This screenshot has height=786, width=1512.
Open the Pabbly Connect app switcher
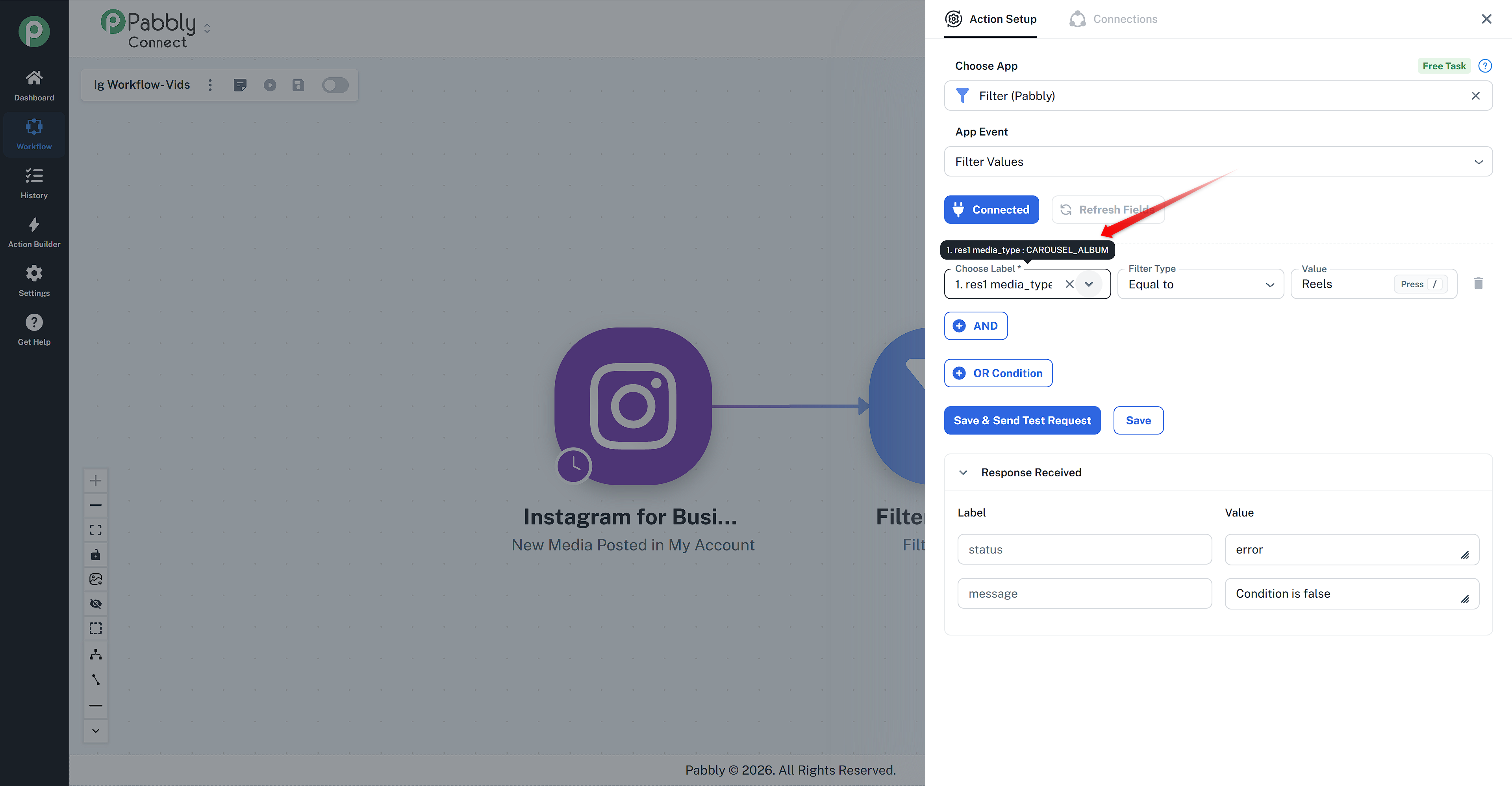(207, 28)
